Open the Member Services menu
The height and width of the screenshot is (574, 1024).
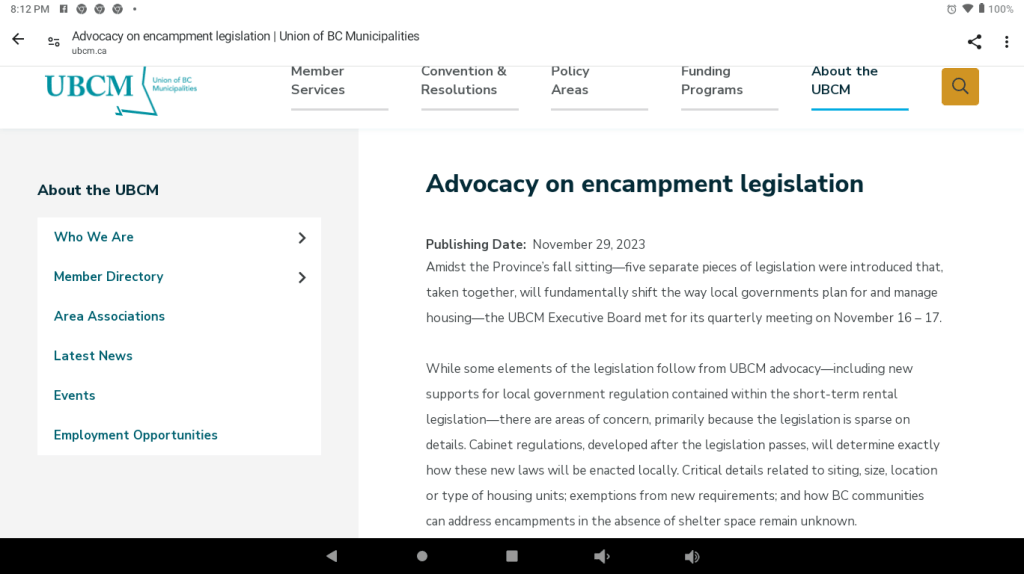[x=318, y=81]
